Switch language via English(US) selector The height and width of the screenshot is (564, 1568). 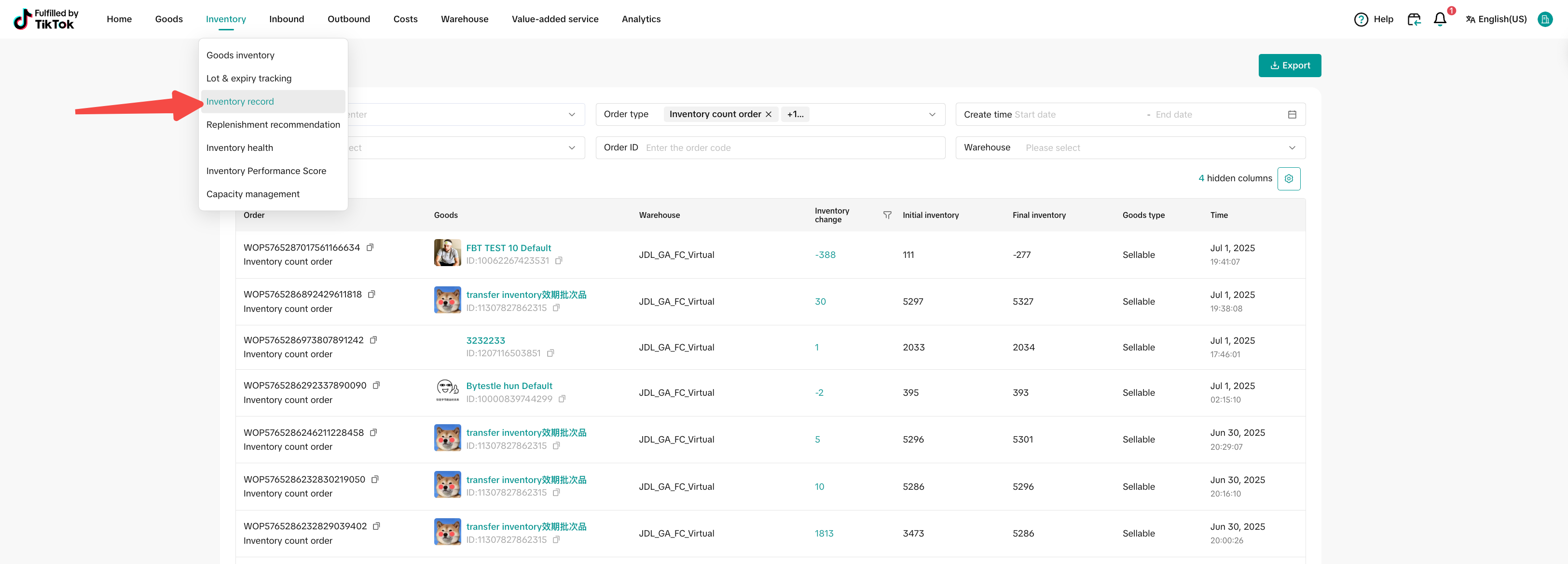[1496, 19]
